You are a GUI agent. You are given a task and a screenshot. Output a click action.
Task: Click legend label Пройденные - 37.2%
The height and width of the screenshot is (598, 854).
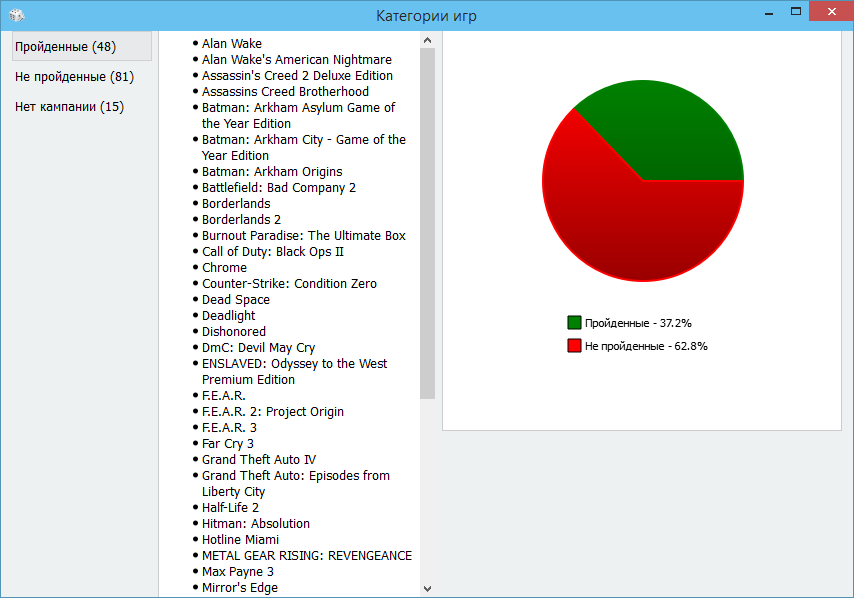[638, 323]
